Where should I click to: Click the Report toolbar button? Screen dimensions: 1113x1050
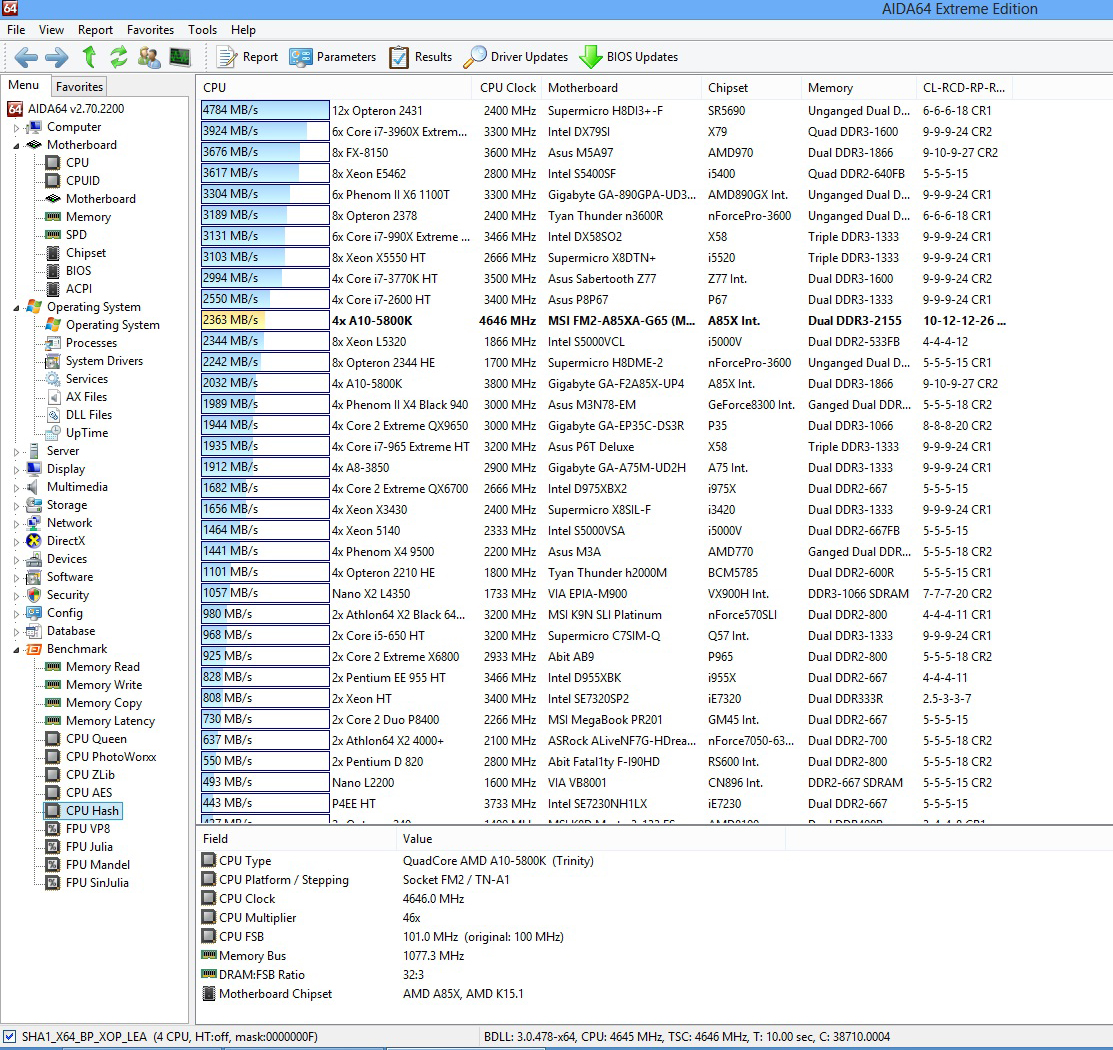[x=247, y=57]
